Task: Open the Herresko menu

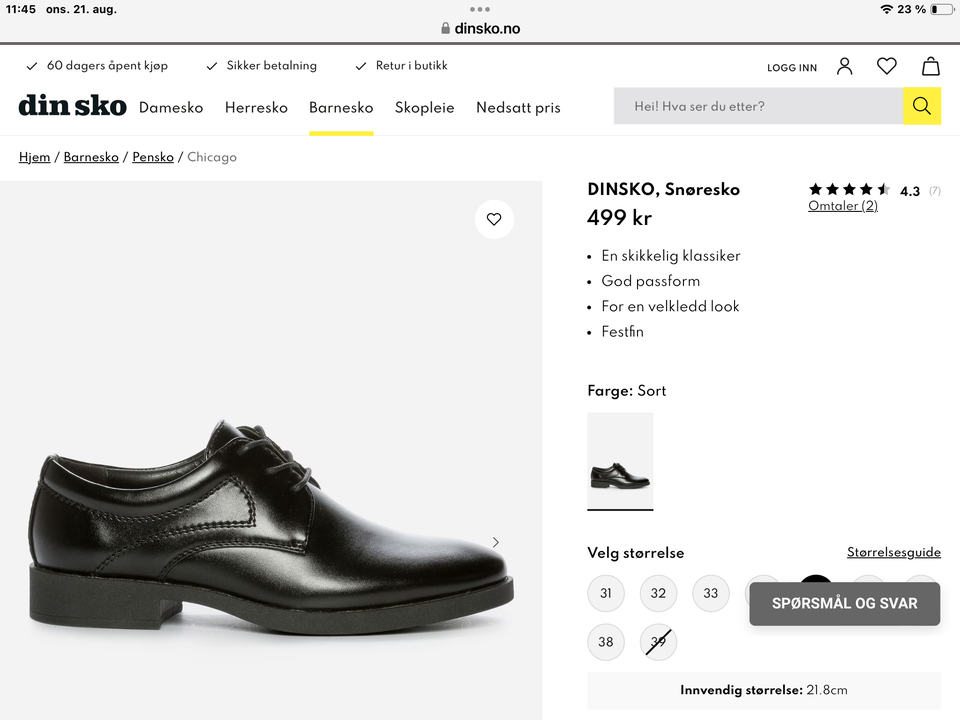Action: pyautogui.click(x=256, y=108)
